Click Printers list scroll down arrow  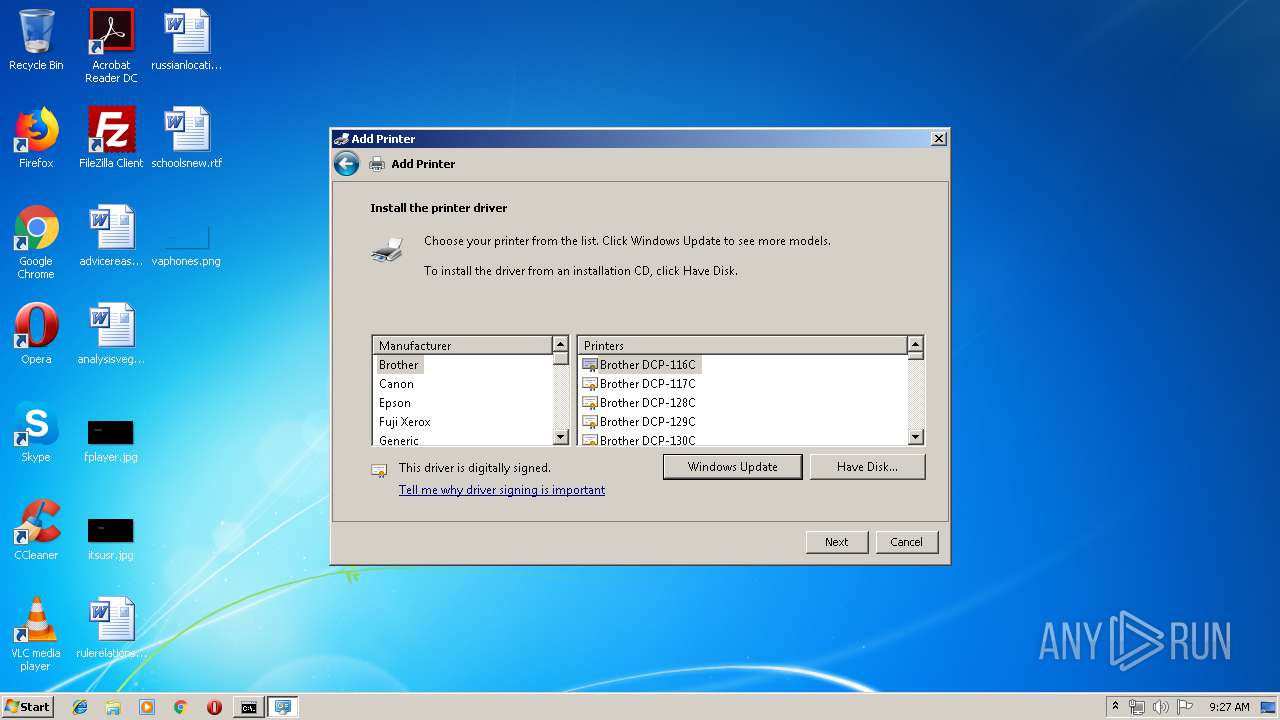(915, 437)
